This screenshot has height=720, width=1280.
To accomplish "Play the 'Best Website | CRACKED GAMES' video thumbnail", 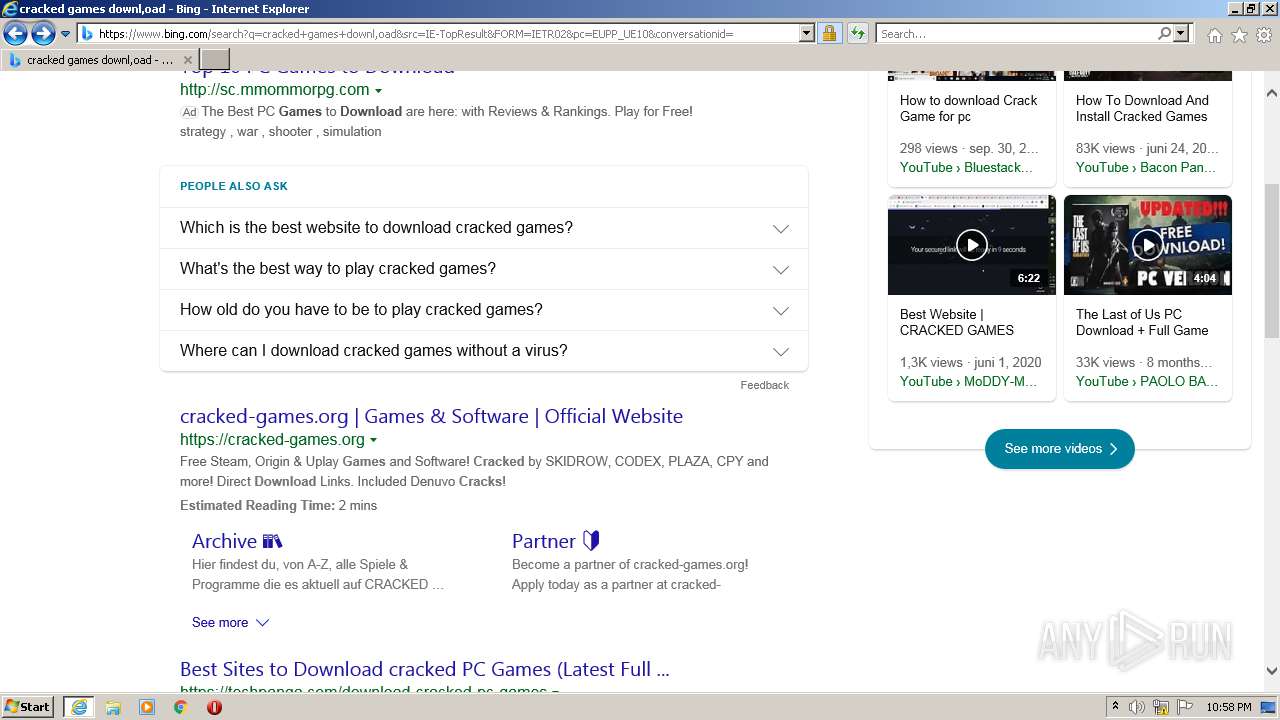I will tap(972, 245).
